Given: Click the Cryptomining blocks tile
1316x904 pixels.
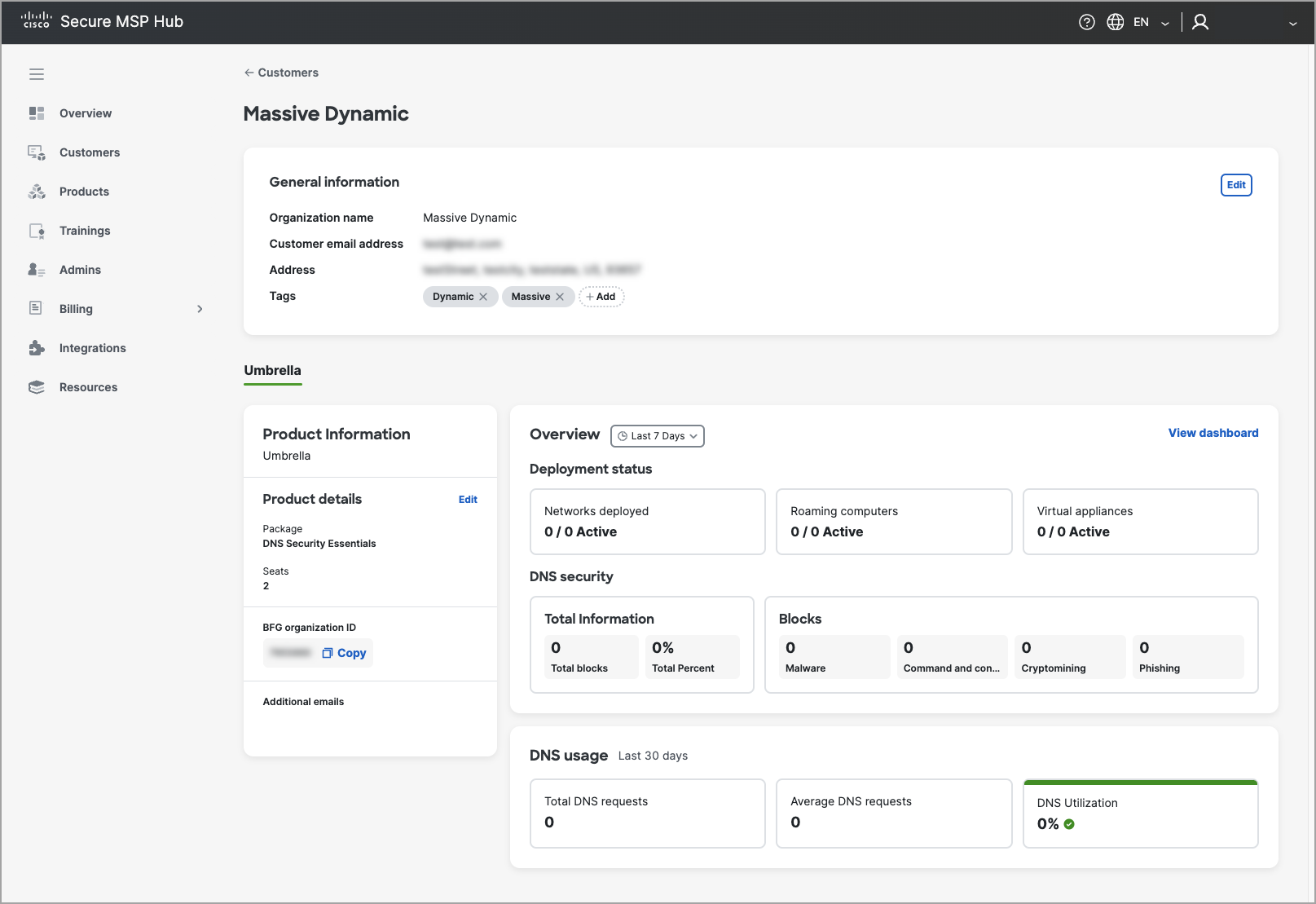Looking at the screenshot, I should click(x=1071, y=657).
